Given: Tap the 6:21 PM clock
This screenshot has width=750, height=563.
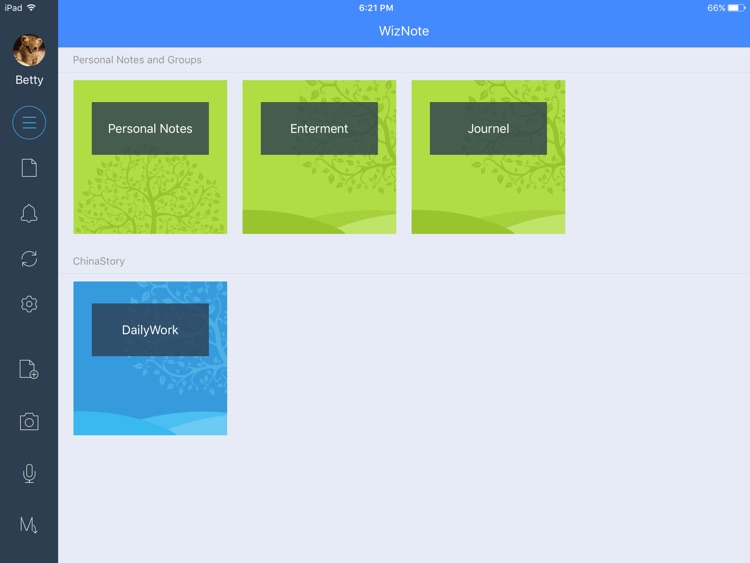Looking at the screenshot, I should (x=376, y=8).
